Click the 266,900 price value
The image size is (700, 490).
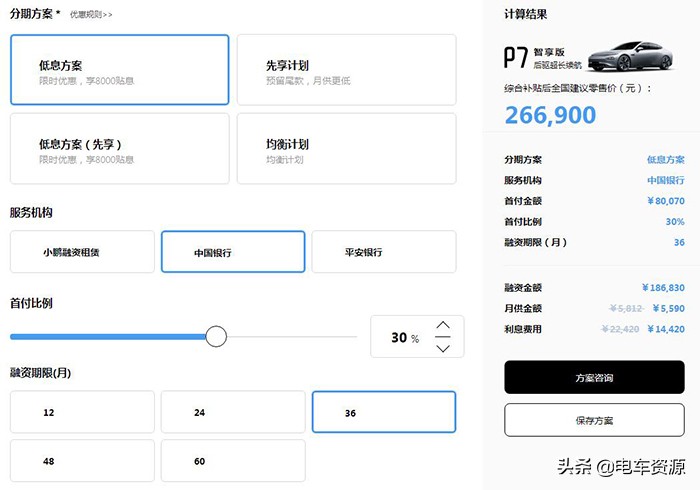(550, 115)
